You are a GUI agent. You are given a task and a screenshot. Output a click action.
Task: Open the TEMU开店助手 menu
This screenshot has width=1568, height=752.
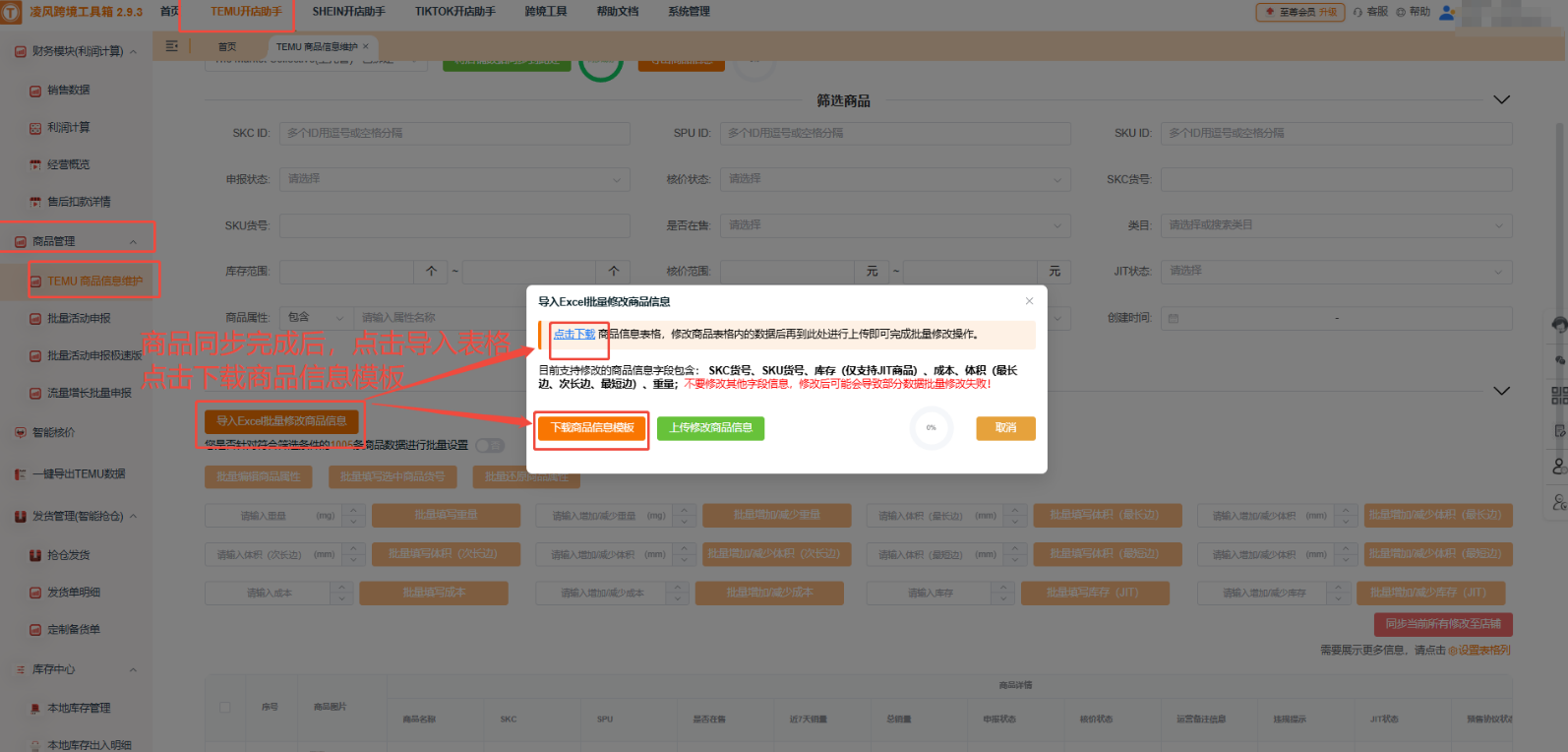coord(246,12)
